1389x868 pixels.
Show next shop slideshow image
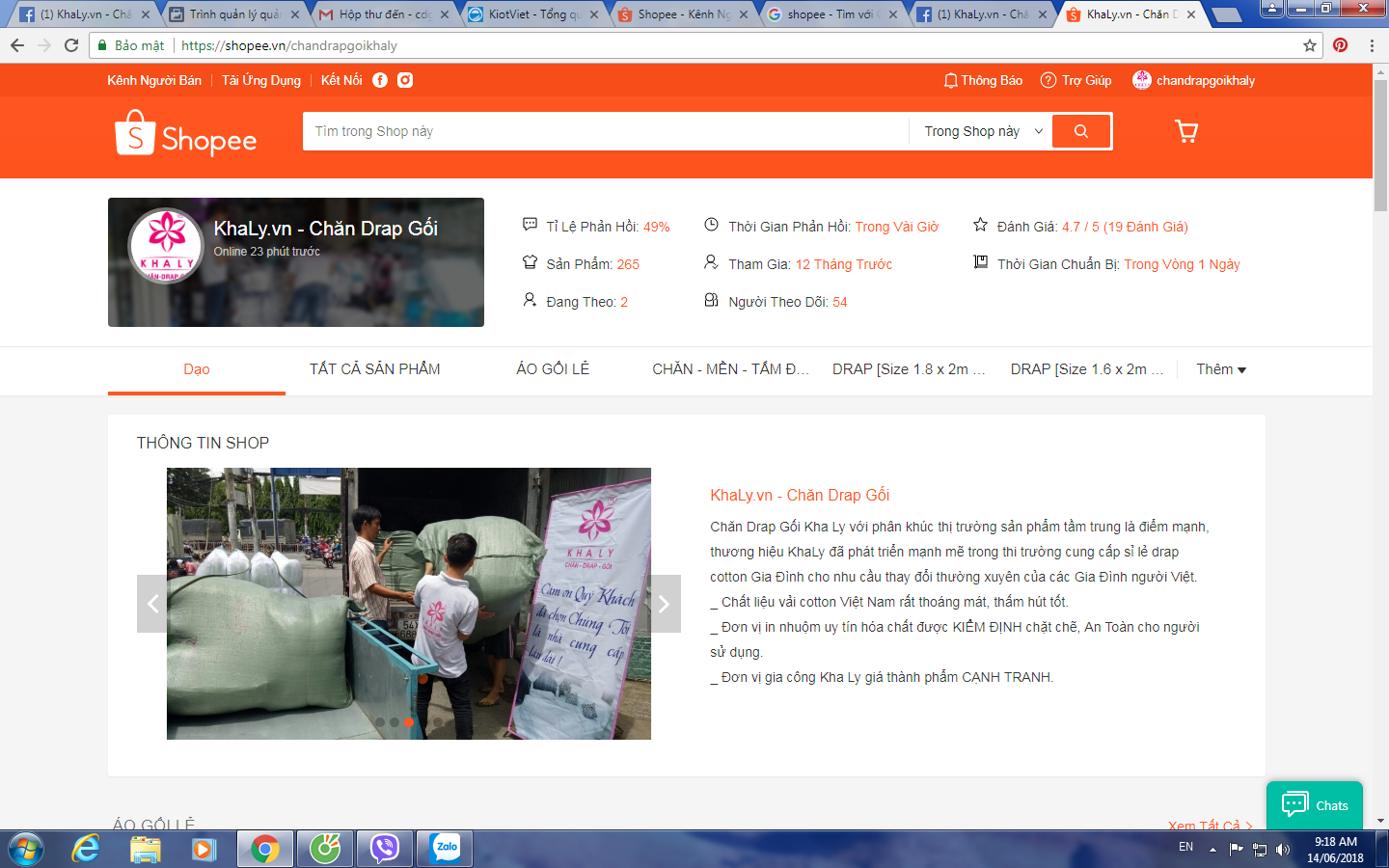pyautogui.click(x=665, y=604)
